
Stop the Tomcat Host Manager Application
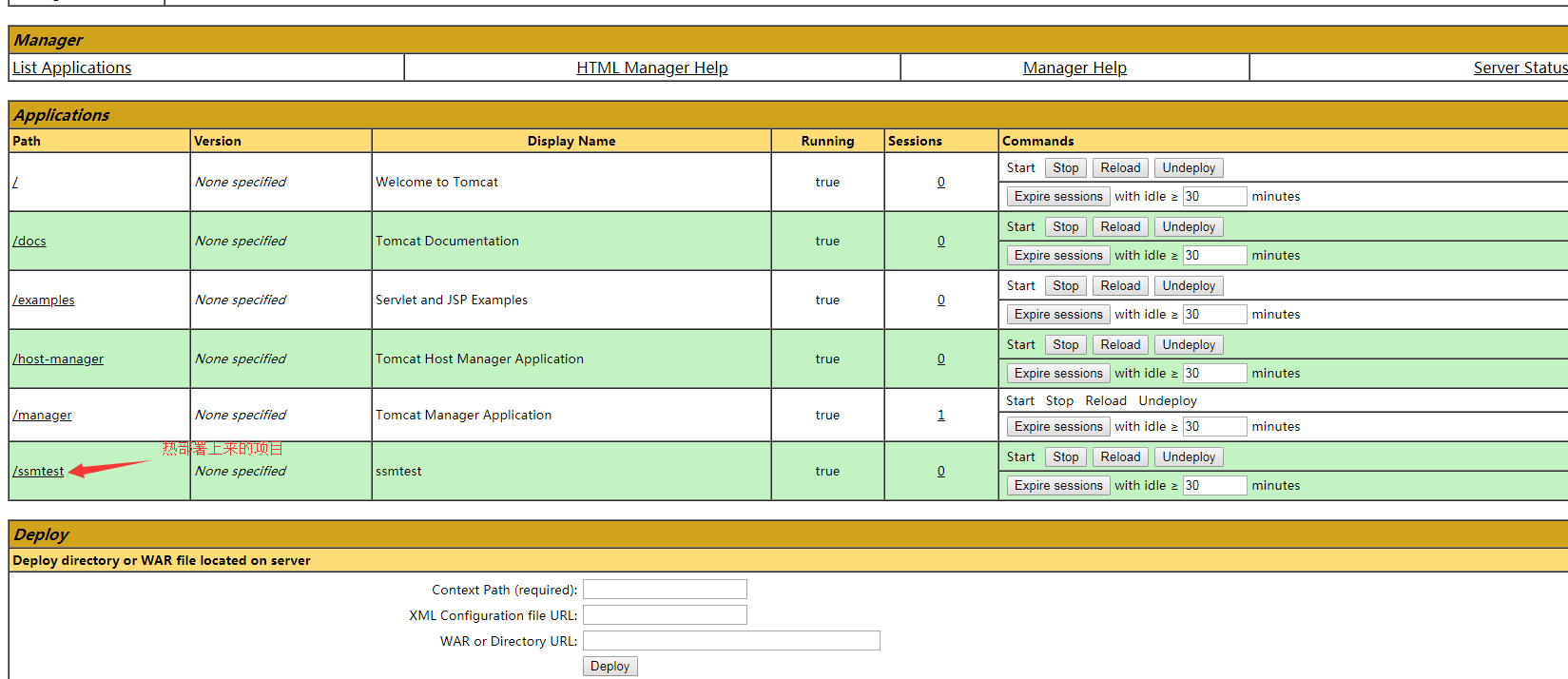[1066, 344]
